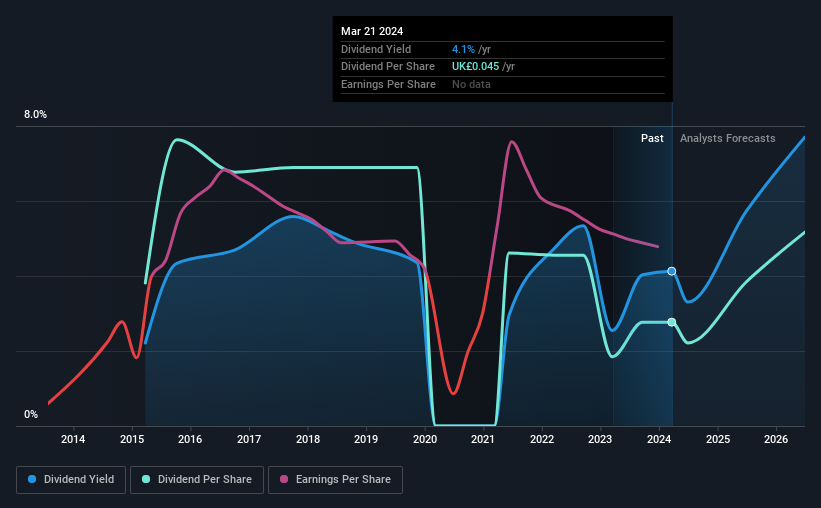
Task: Click the 8.0% y-axis label
Action: [35, 114]
